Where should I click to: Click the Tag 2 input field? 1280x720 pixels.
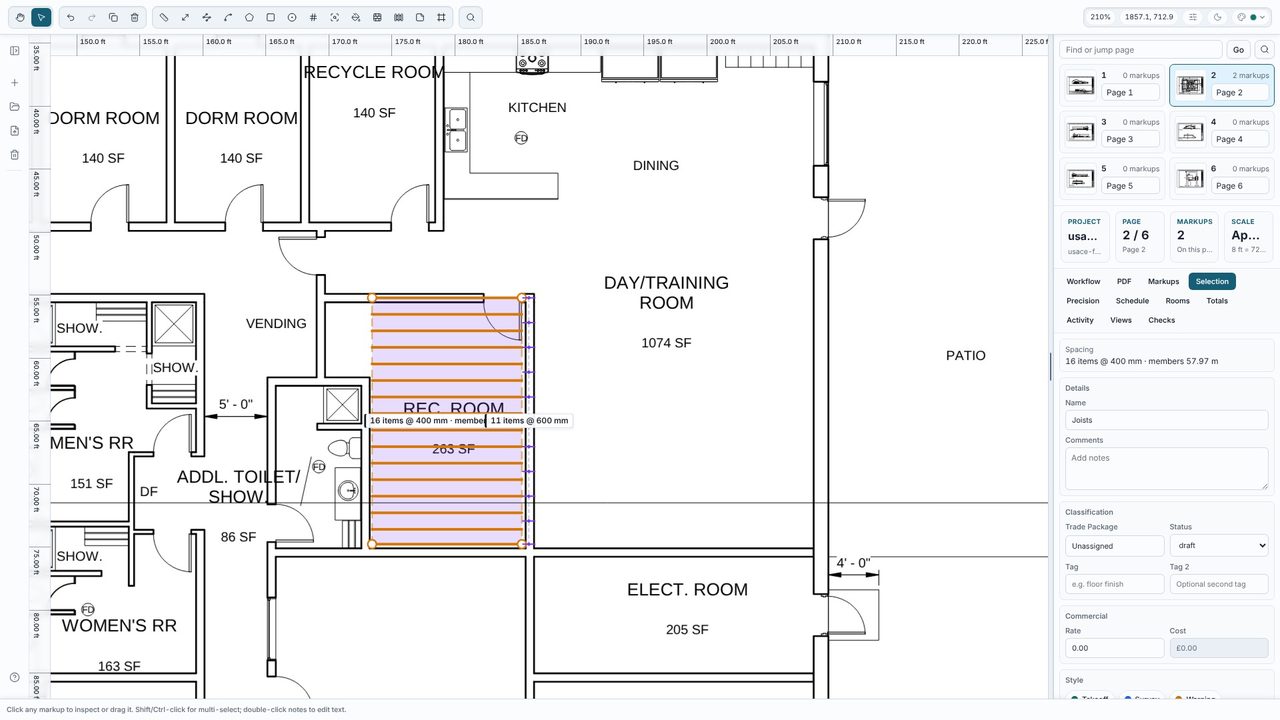point(1219,584)
